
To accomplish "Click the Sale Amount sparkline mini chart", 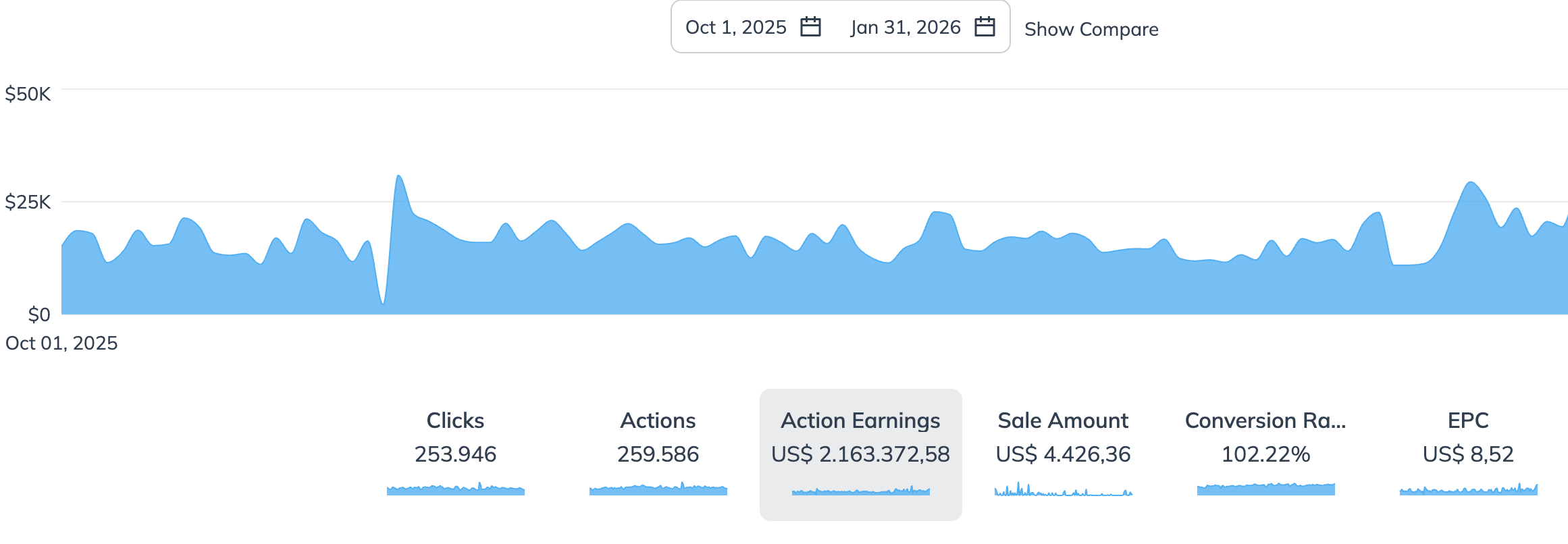I will pos(1063,489).
